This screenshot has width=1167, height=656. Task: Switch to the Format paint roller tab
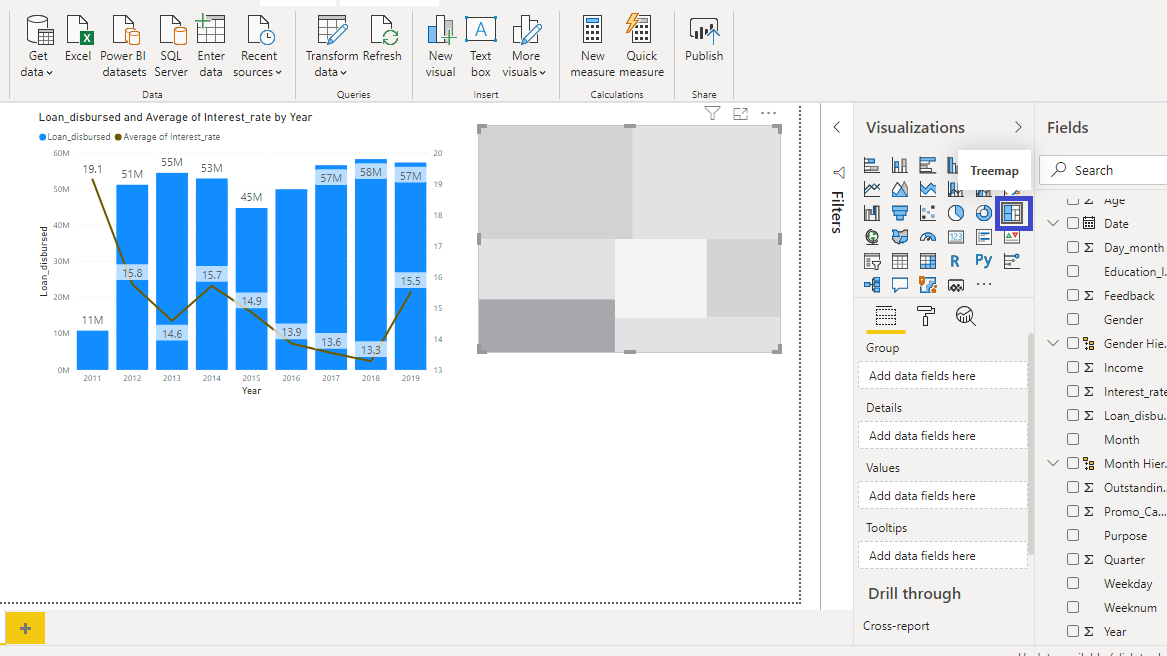[926, 316]
